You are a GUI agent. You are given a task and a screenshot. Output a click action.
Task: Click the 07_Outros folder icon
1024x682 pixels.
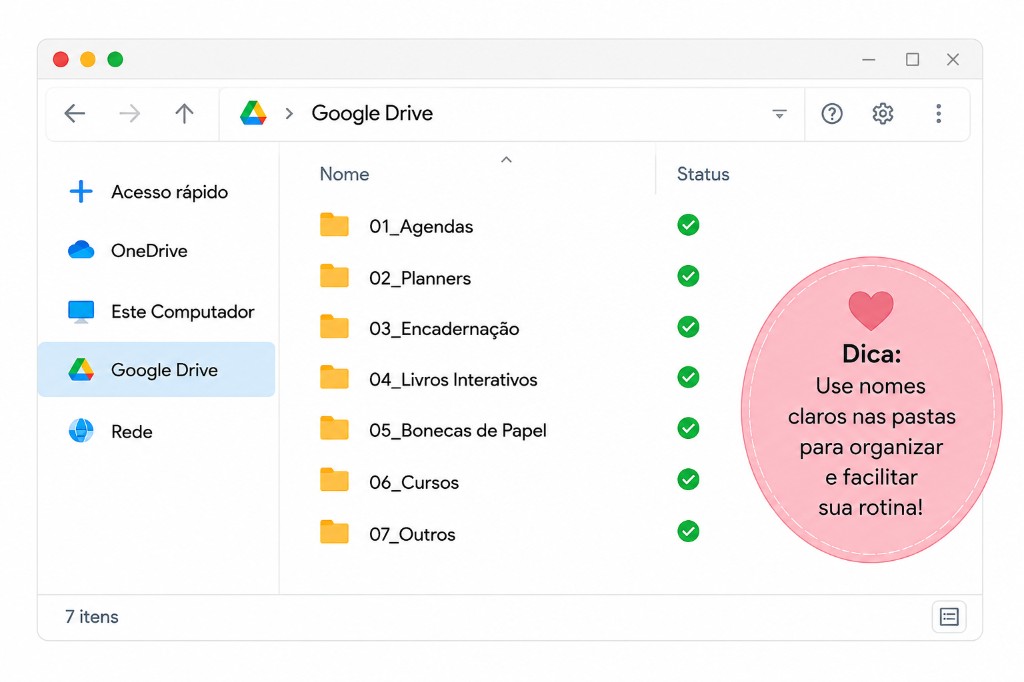pyautogui.click(x=334, y=532)
